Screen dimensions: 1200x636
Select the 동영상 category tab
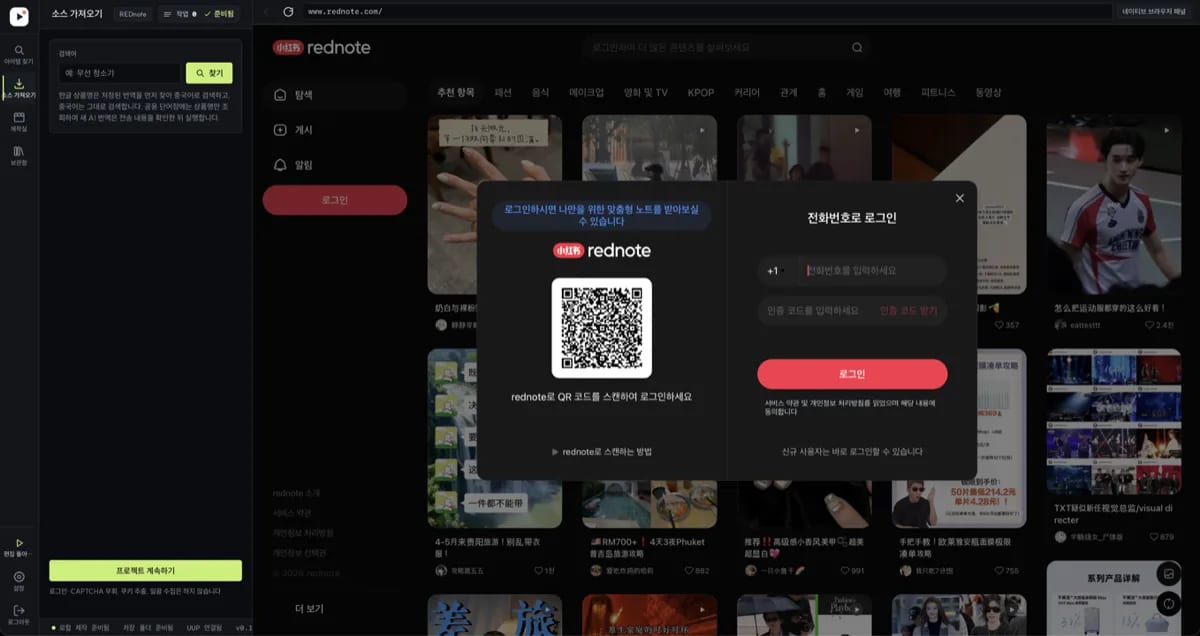pyautogui.click(x=988, y=92)
